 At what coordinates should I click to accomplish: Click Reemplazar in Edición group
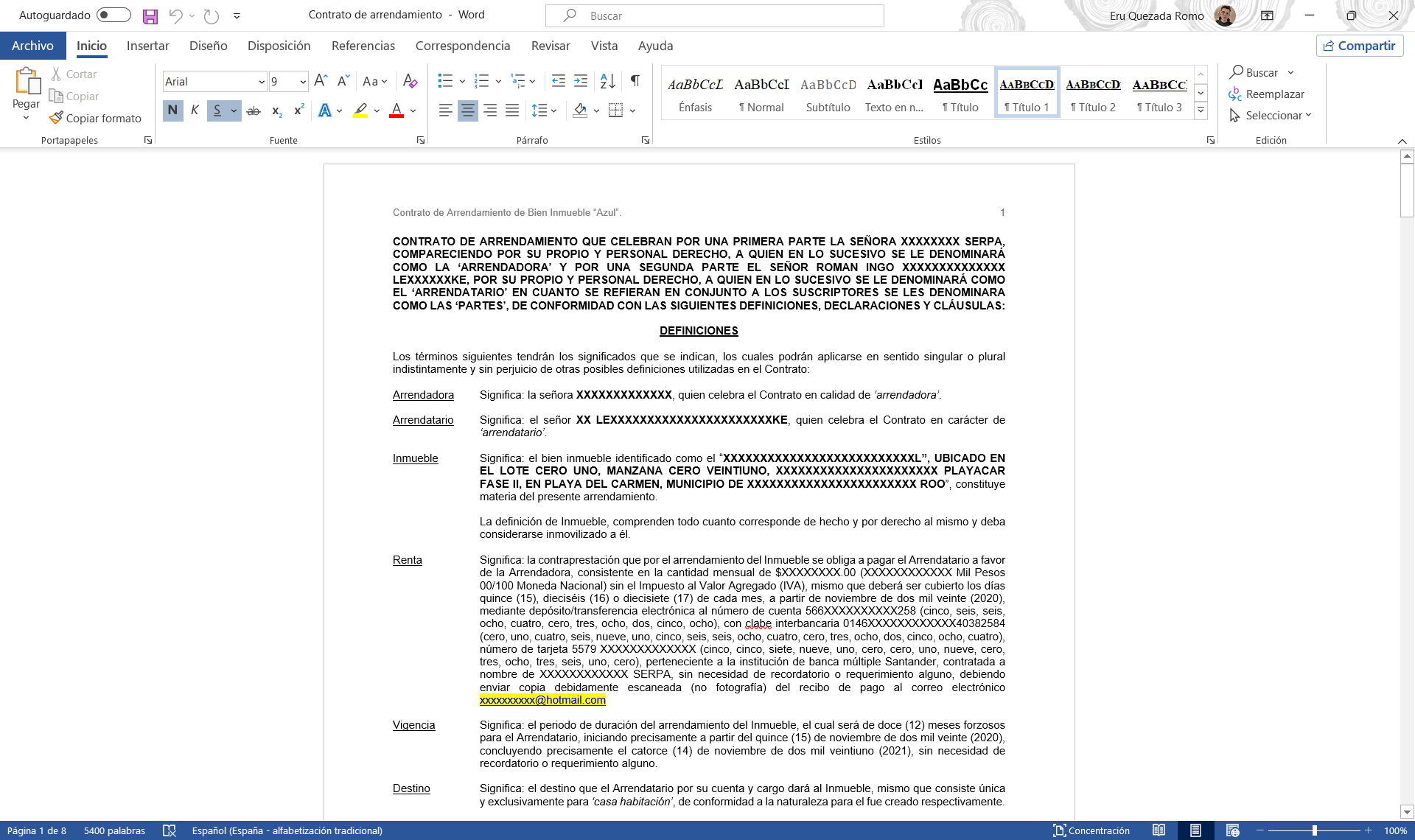[1267, 94]
